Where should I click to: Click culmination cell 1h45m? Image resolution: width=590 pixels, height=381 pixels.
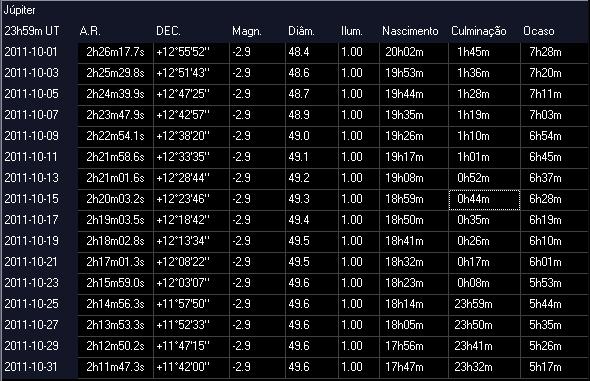point(485,52)
